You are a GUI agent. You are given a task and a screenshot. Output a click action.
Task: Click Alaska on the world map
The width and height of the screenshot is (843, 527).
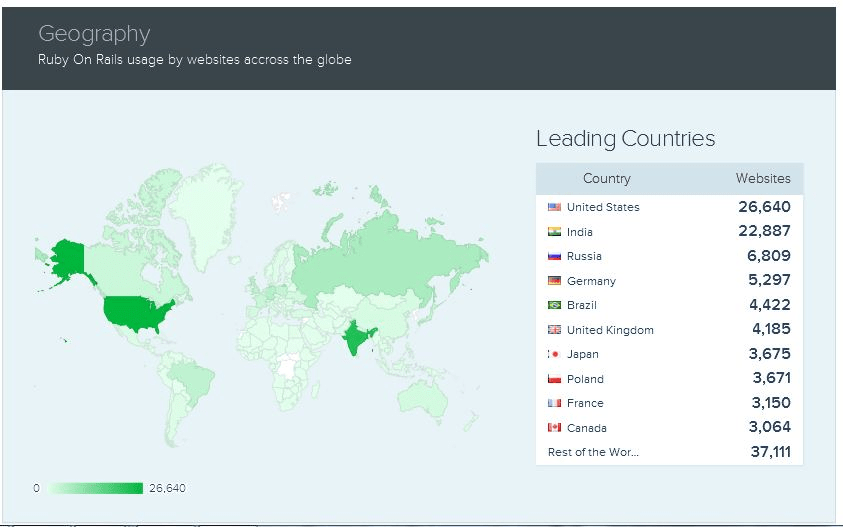pyautogui.click(x=69, y=260)
